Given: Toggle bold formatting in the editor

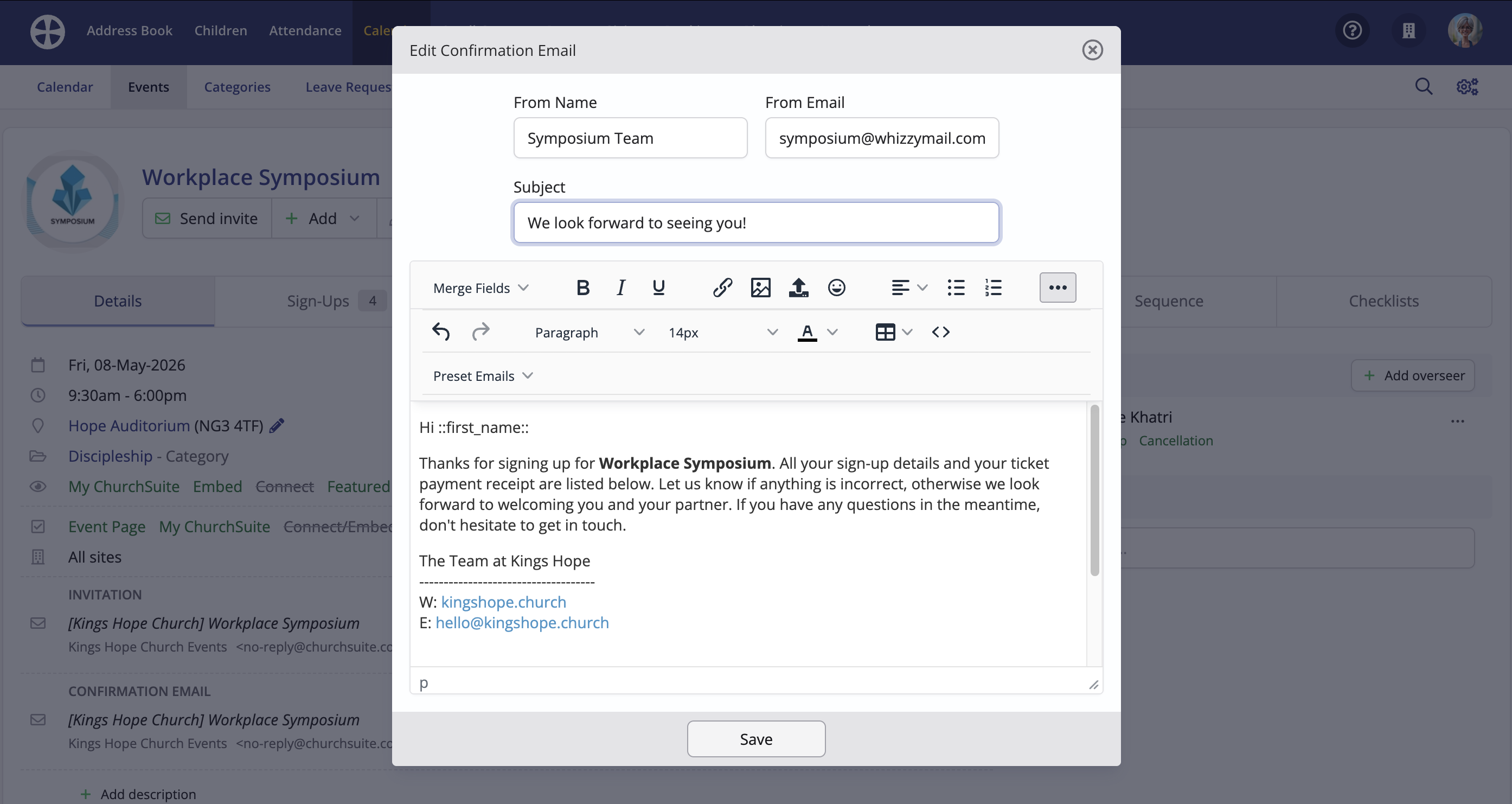Looking at the screenshot, I should 582,288.
